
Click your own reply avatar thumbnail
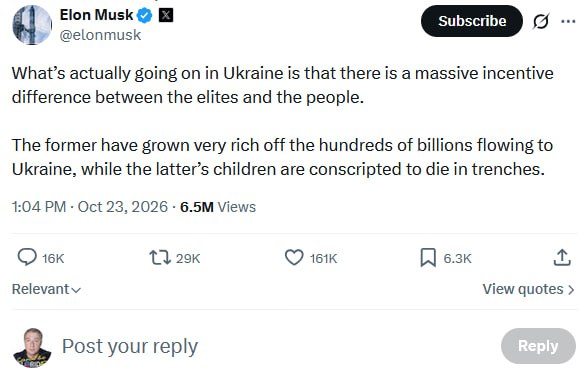coord(32,348)
